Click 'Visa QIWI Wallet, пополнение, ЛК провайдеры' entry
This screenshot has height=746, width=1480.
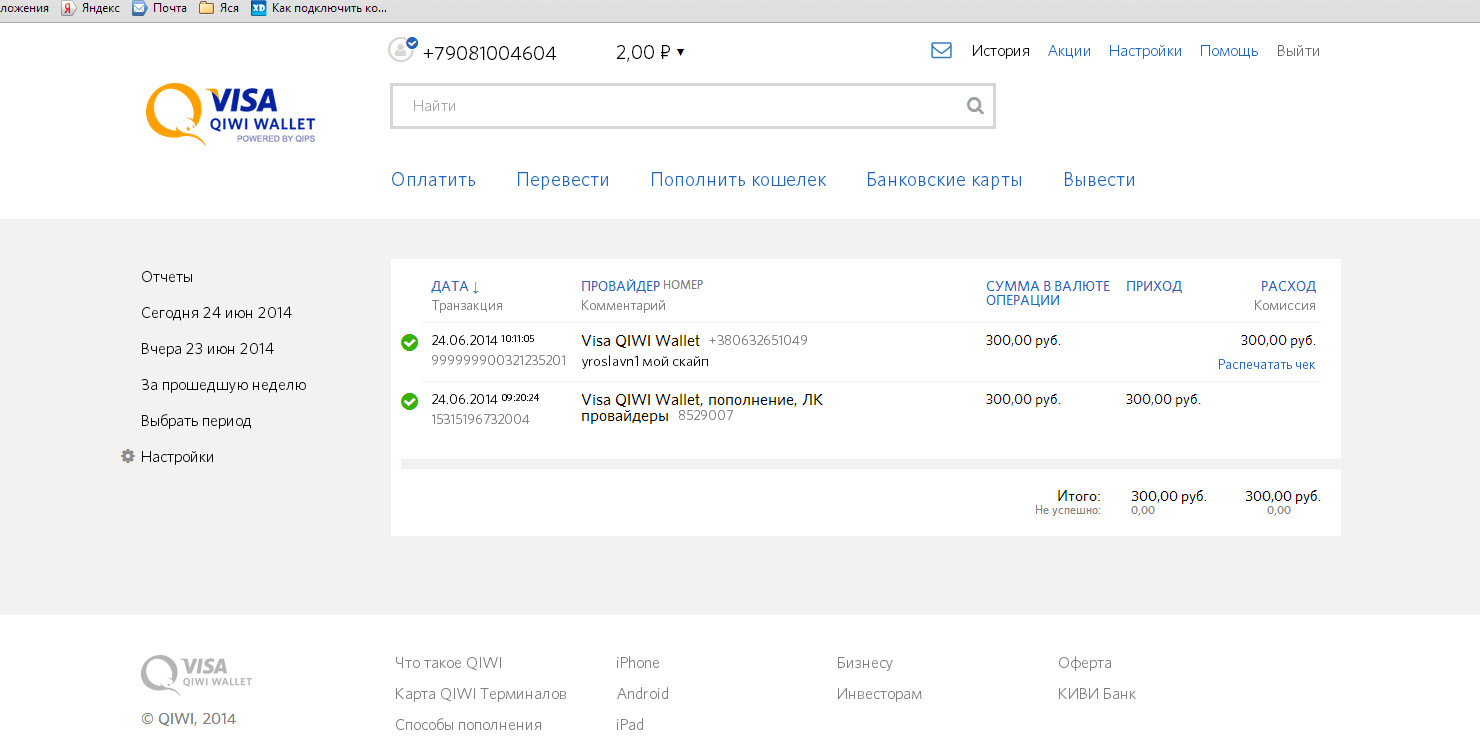702,407
